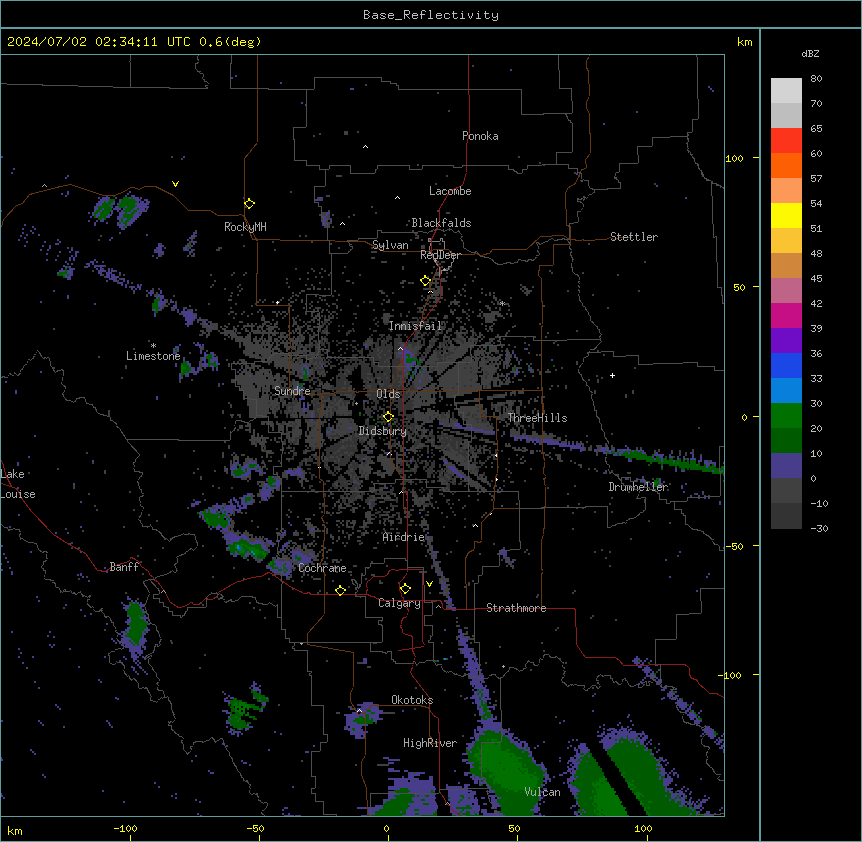The image size is (862, 842).
Task: Click the -30 value in the dBZ legend
Action: [819, 529]
